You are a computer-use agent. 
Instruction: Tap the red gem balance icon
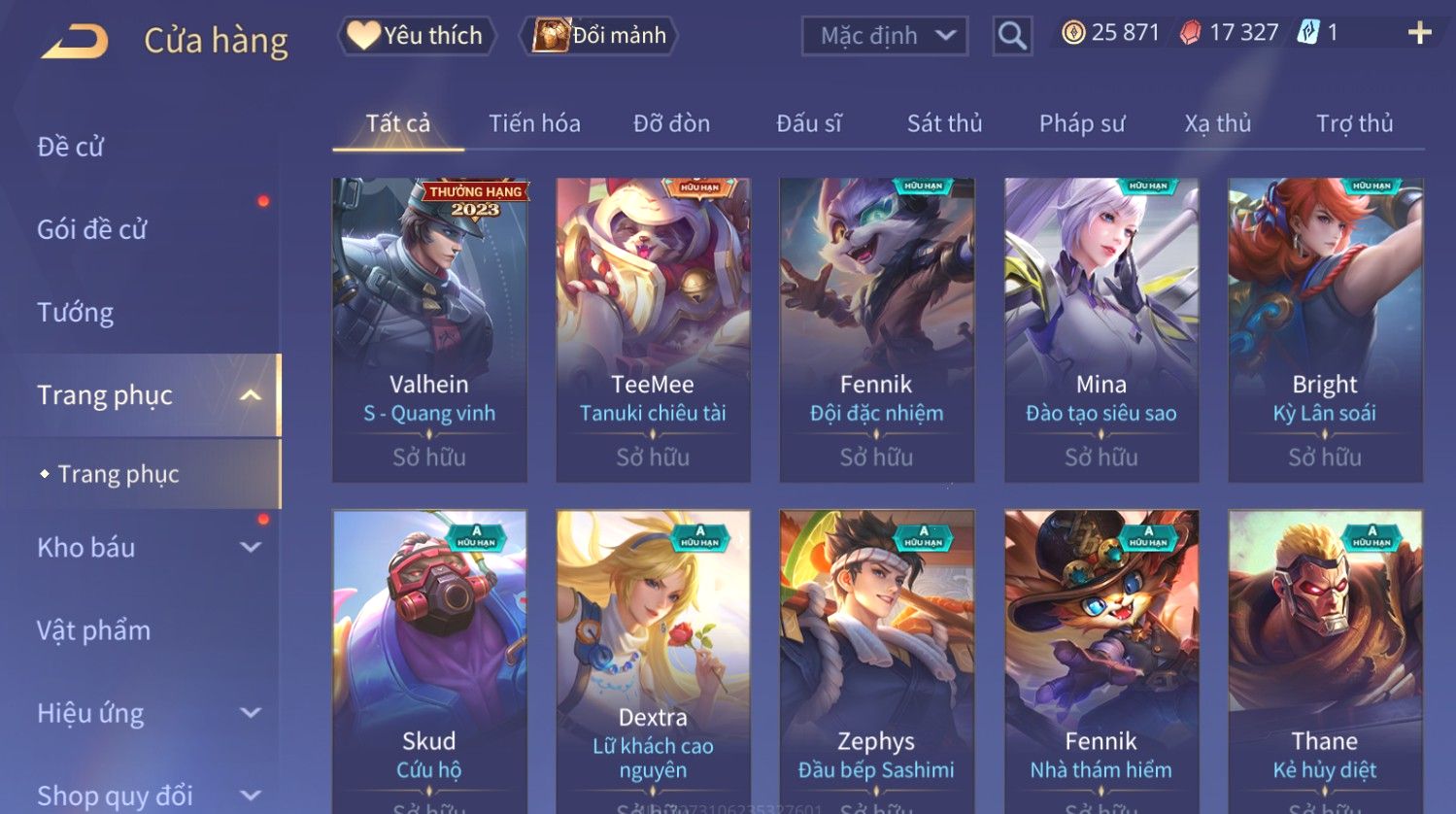pos(1190,33)
